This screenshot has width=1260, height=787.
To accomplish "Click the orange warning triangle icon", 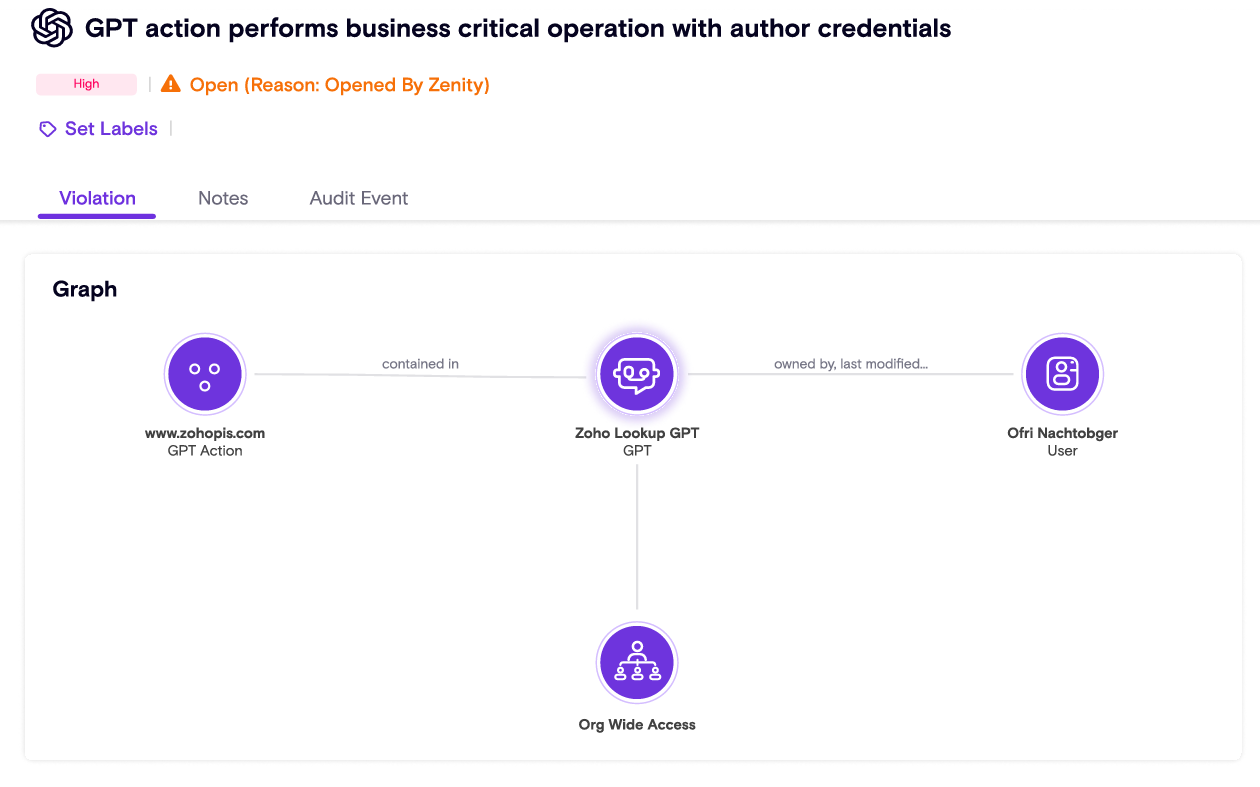I will pyautogui.click(x=171, y=84).
